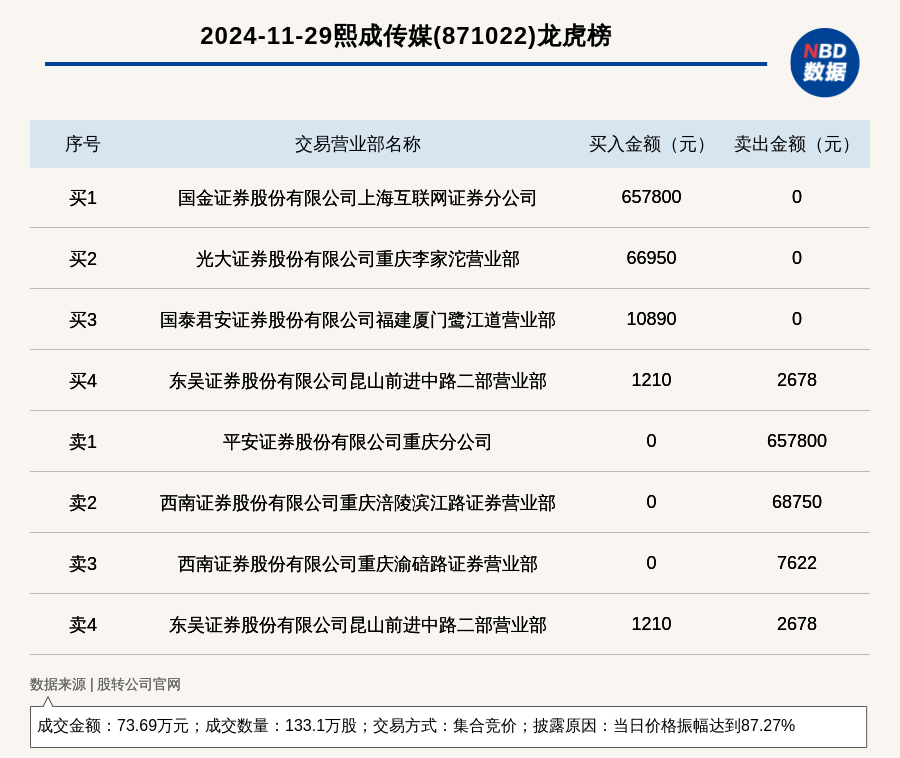Click the 成交数量：133.1万股 summary text
This screenshot has height=758, width=900.
(281, 726)
